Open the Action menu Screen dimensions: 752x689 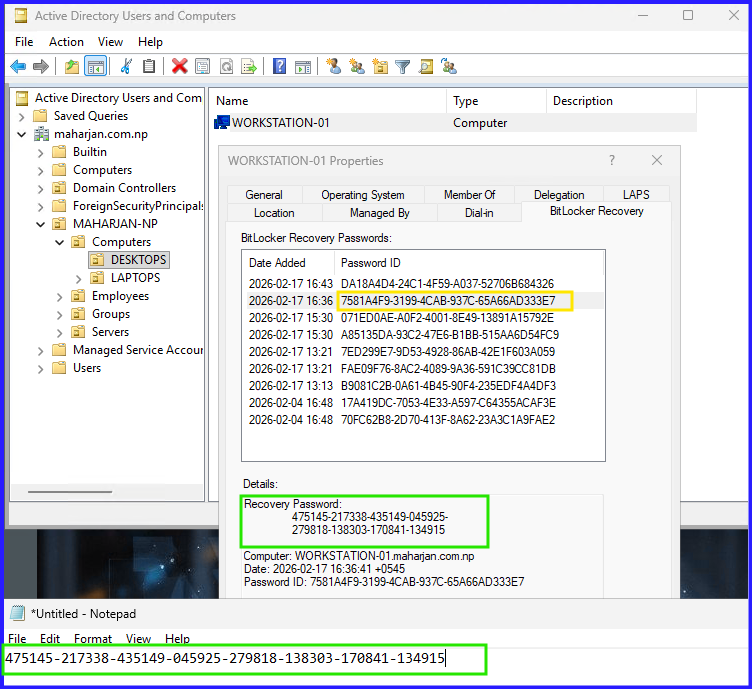(x=66, y=42)
